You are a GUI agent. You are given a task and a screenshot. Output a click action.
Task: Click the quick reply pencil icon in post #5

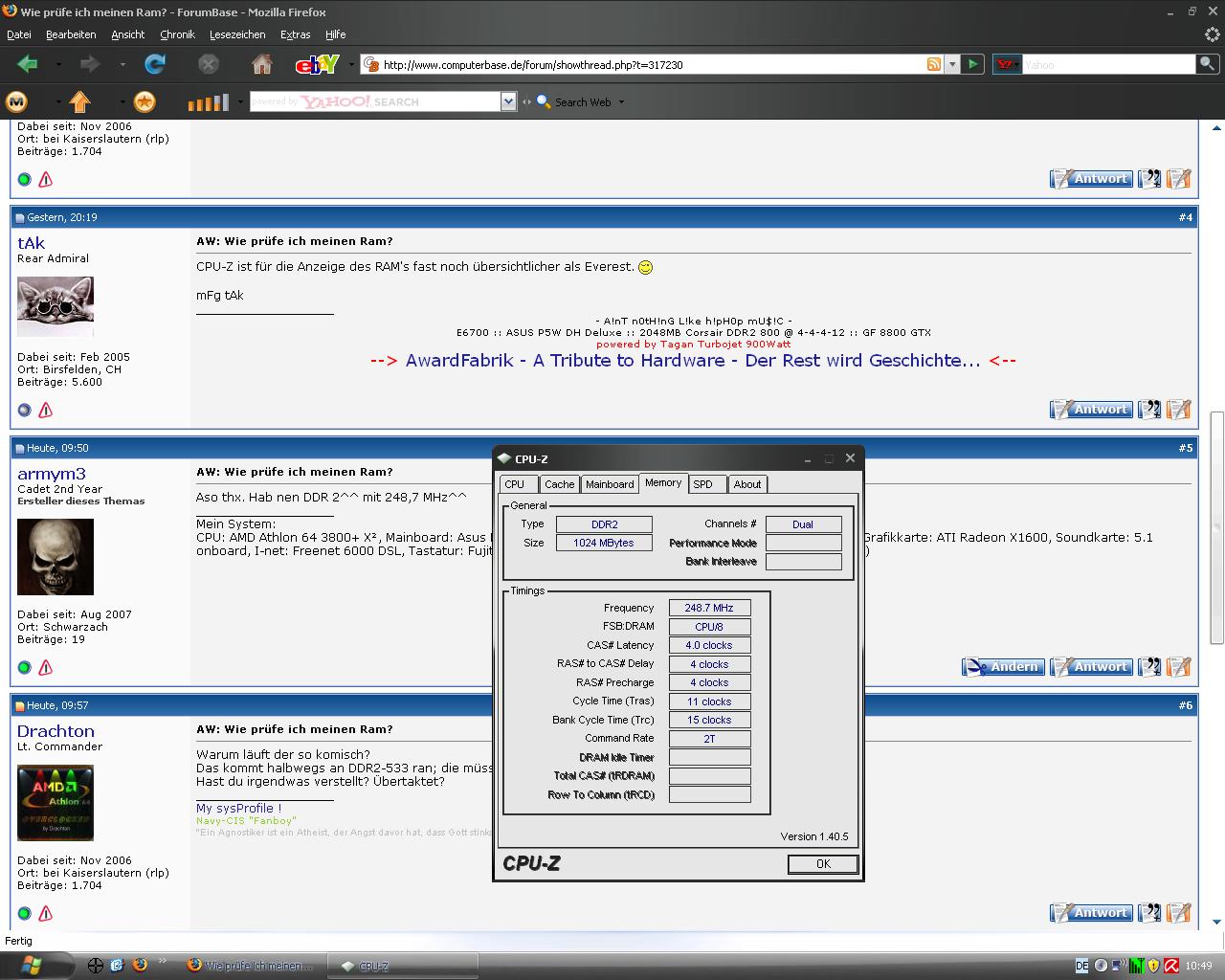point(1179,667)
